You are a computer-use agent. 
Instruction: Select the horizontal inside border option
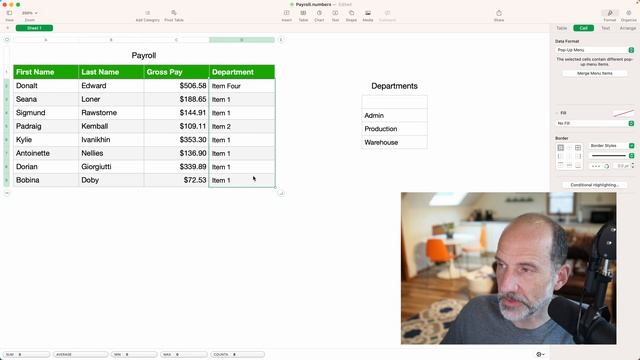[569, 165]
